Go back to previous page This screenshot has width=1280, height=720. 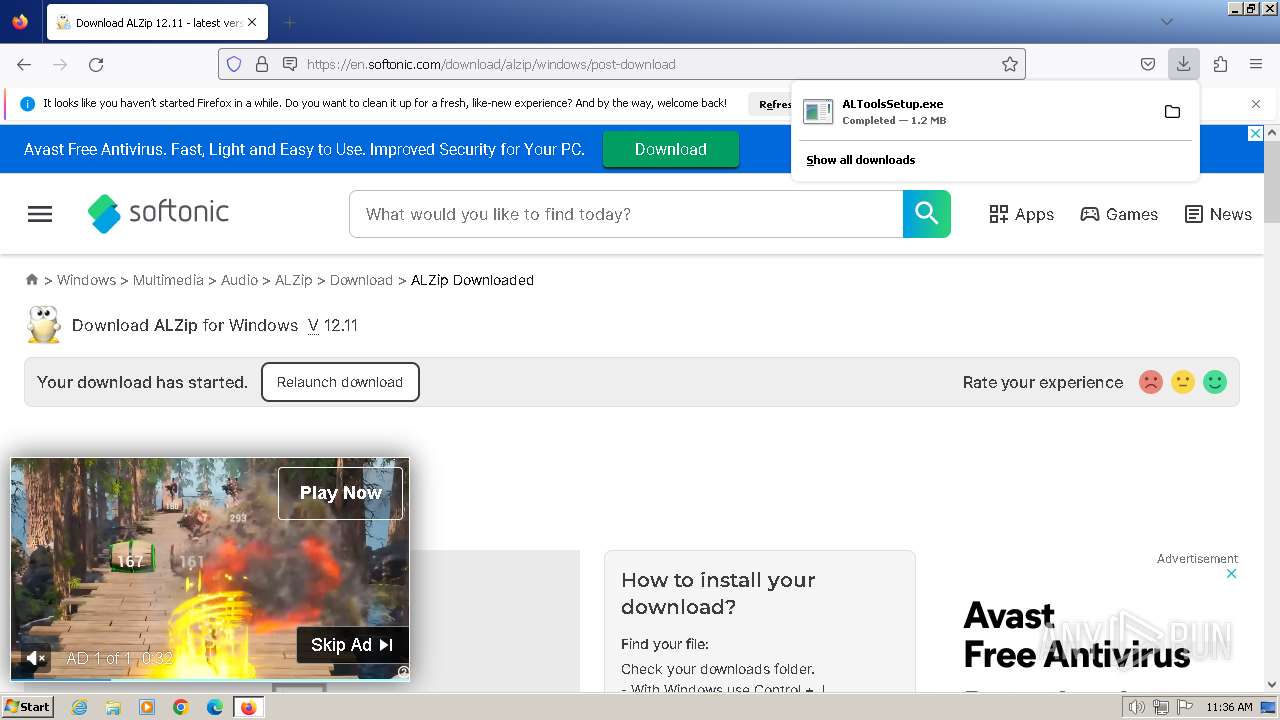click(x=24, y=64)
